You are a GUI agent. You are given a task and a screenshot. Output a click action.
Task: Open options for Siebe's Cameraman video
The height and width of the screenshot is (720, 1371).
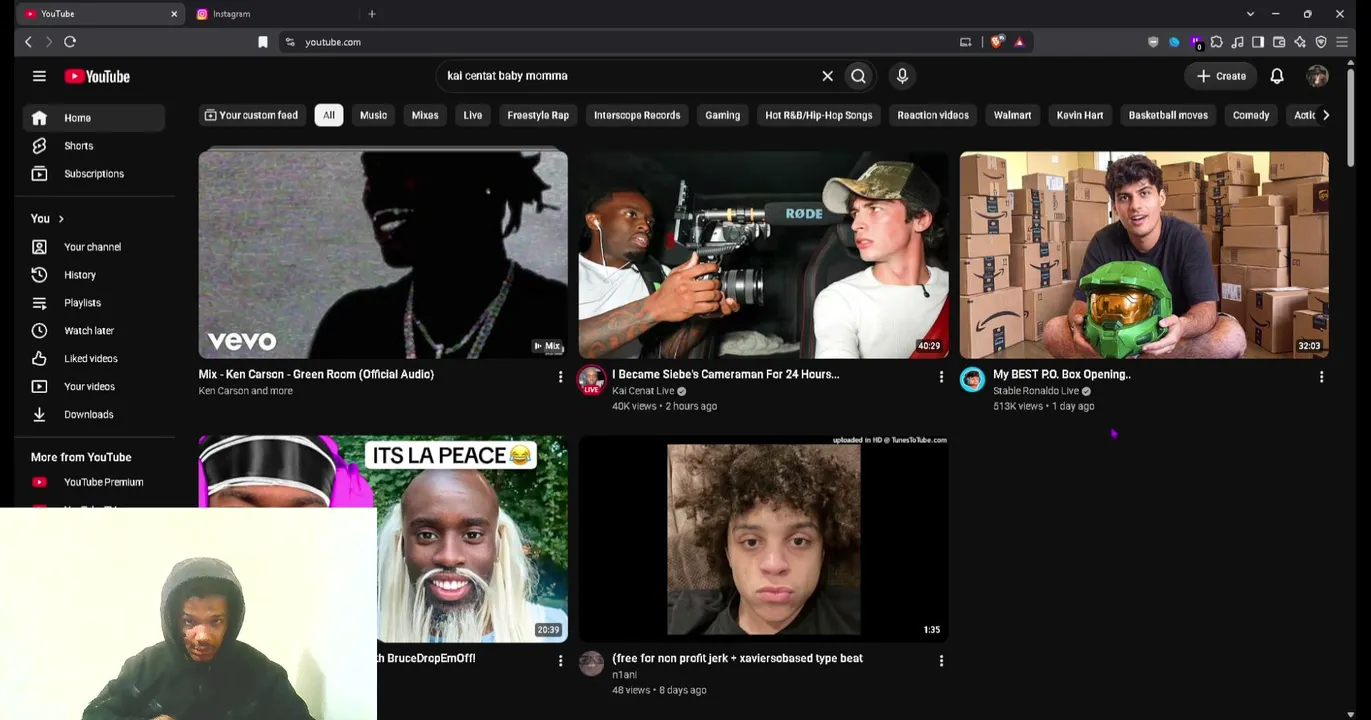(941, 377)
